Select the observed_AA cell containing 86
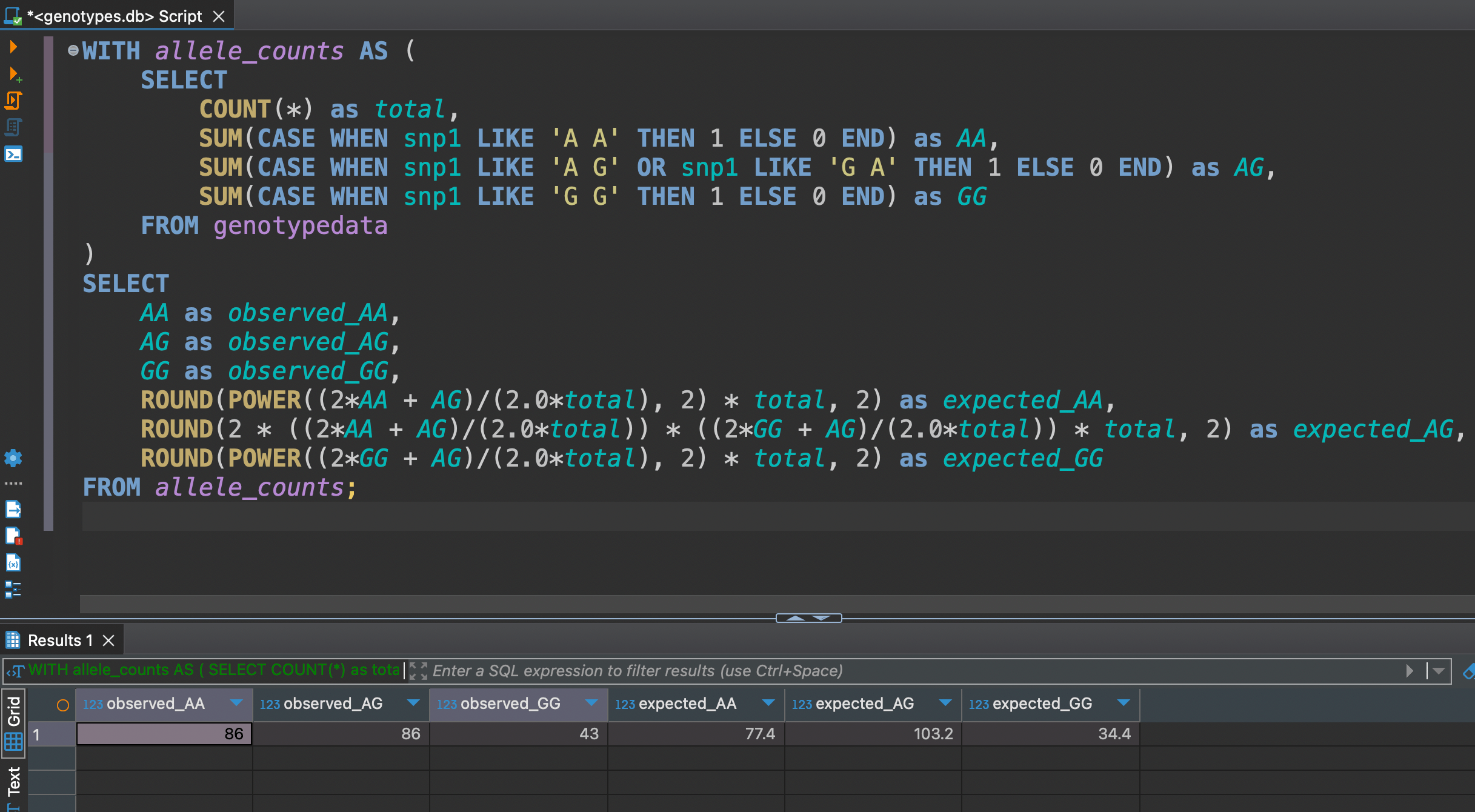Image resolution: width=1475 pixels, height=812 pixels. tap(162, 733)
